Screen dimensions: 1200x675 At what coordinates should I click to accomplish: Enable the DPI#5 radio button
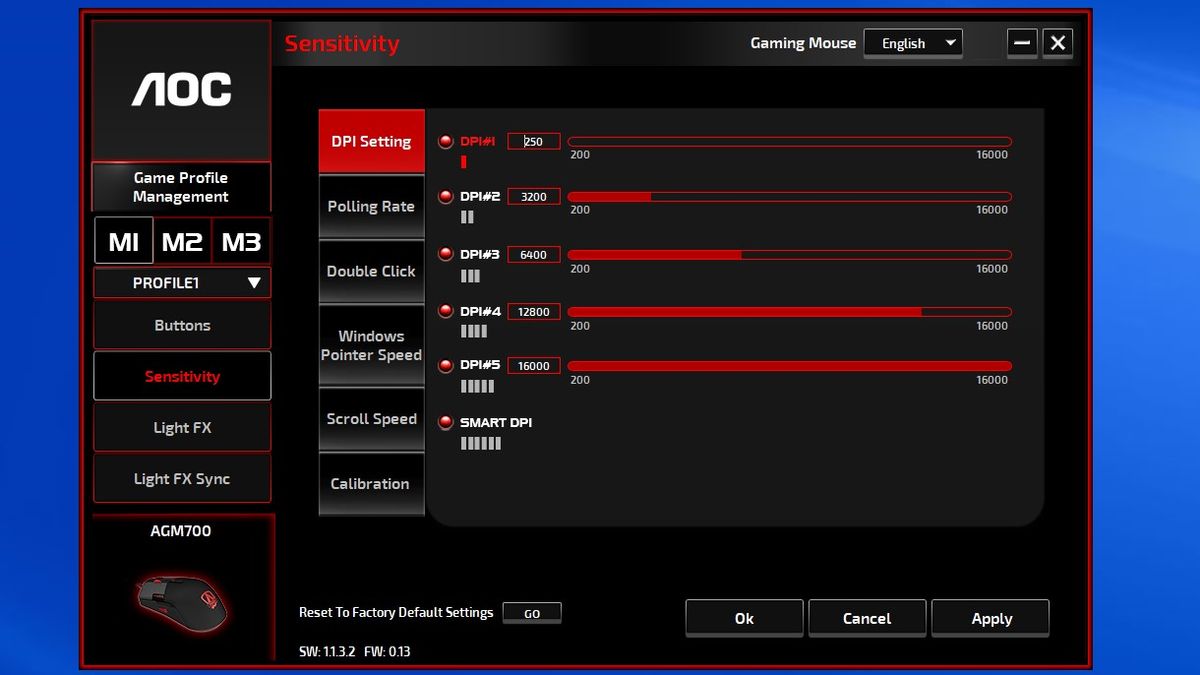tap(446, 365)
